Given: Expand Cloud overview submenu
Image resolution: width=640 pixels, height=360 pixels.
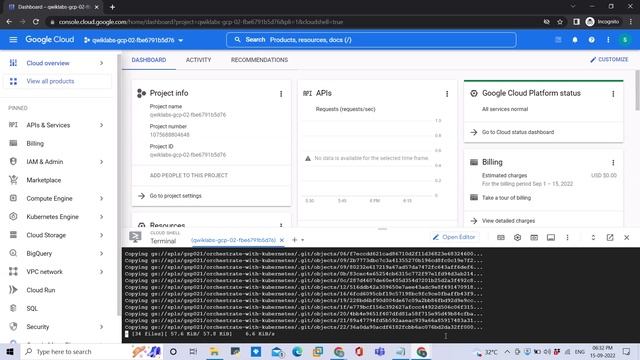Looking at the screenshot, I should [x=101, y=63].
